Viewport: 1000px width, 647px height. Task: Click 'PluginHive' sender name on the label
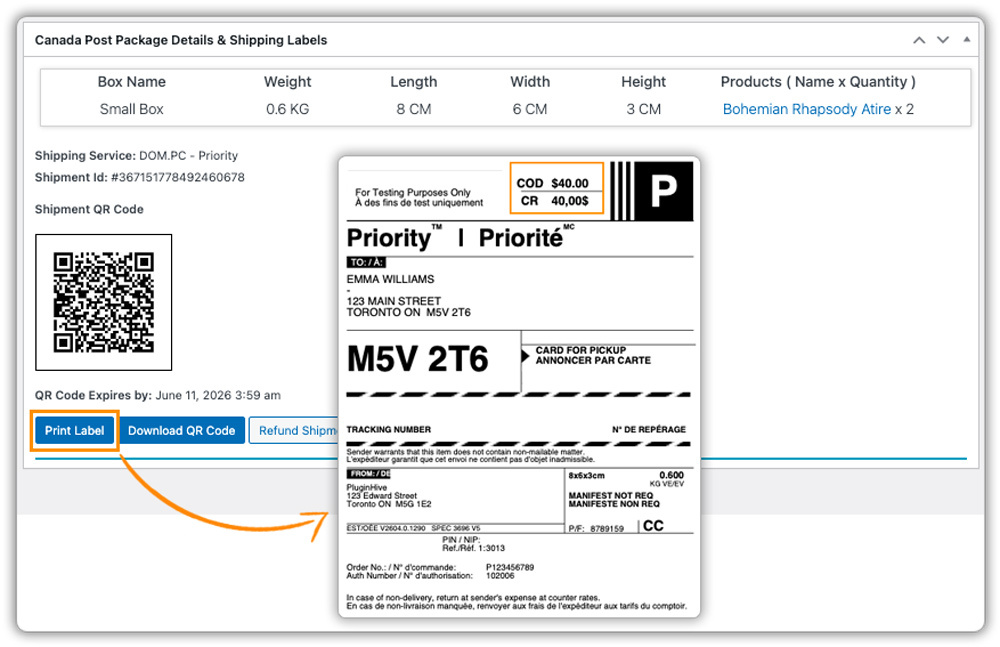click(367, 487)
